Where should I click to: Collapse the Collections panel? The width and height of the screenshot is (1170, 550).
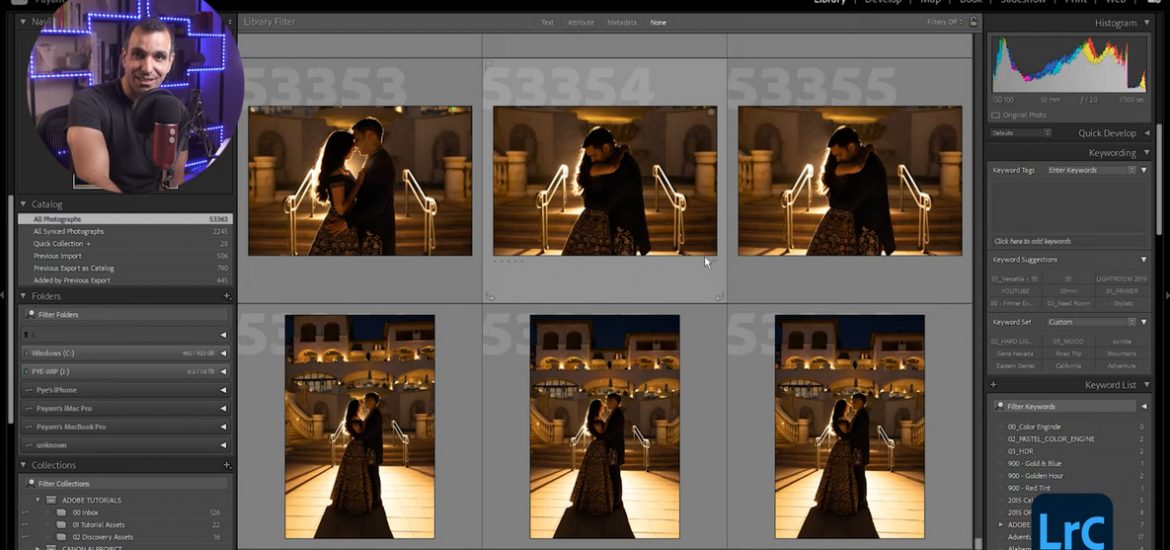point(23,465)
